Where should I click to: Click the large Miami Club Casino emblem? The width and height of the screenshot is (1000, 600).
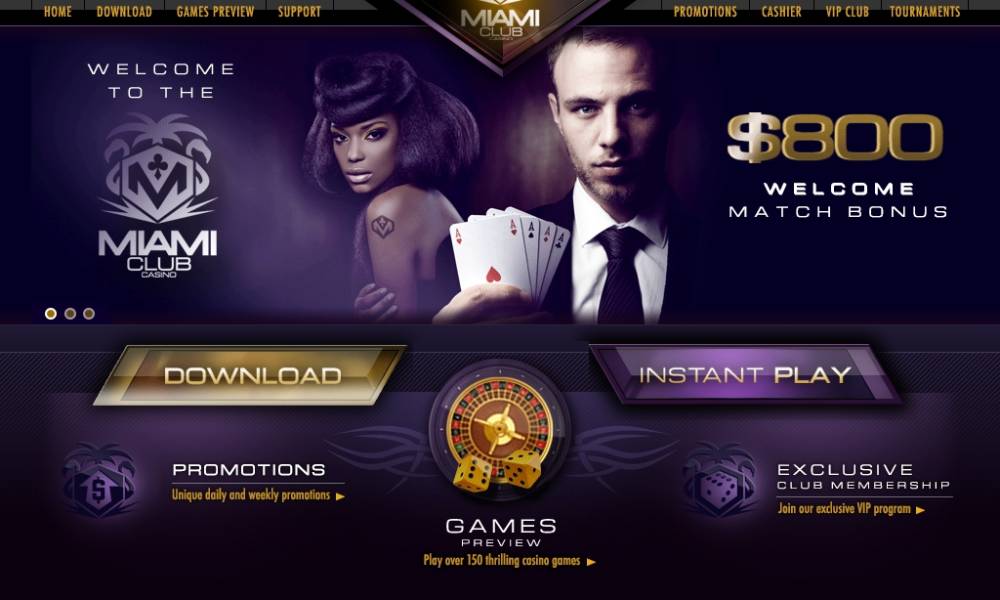158,196
